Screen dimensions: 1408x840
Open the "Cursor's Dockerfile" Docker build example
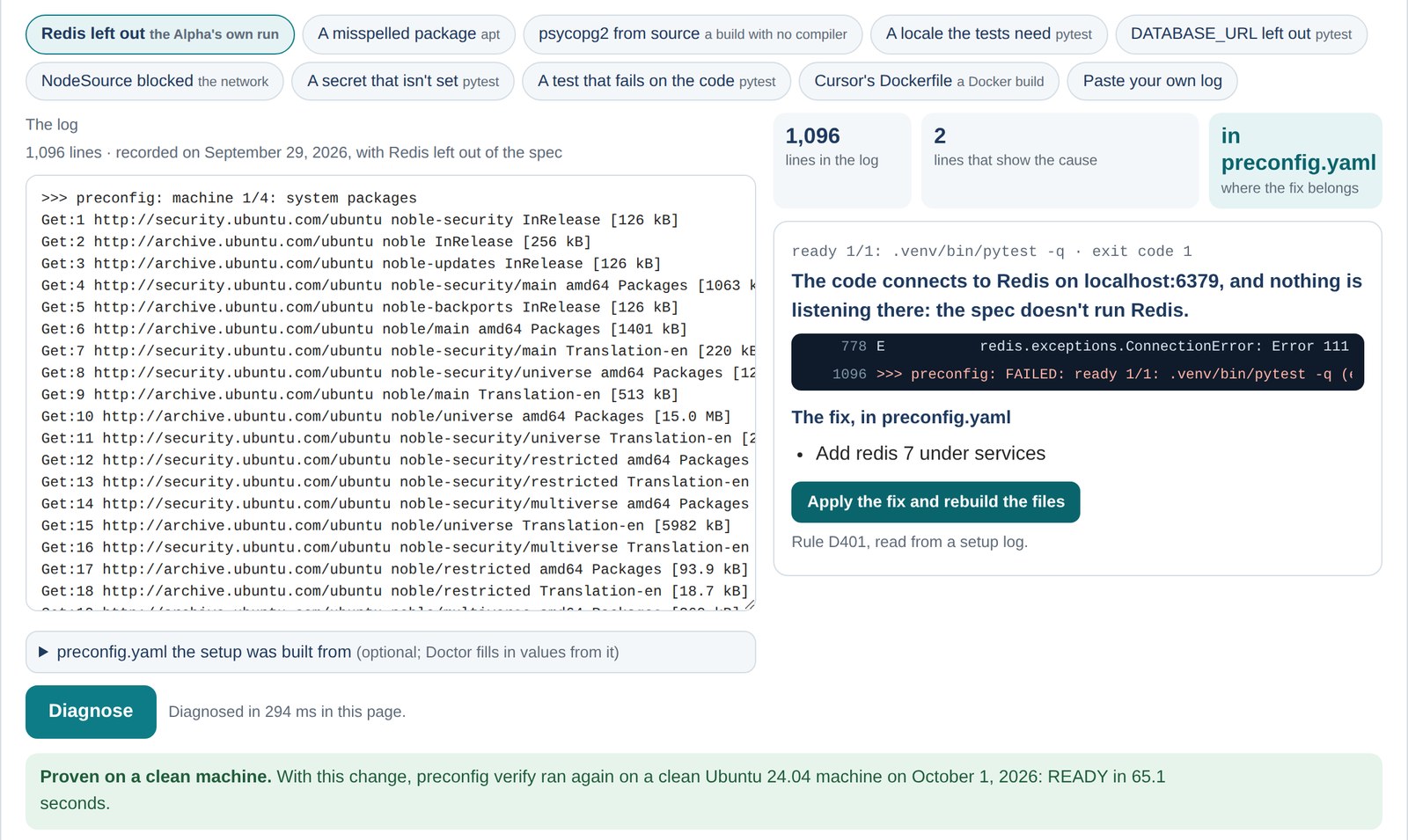pyautogui.click(x=929, y=81)
